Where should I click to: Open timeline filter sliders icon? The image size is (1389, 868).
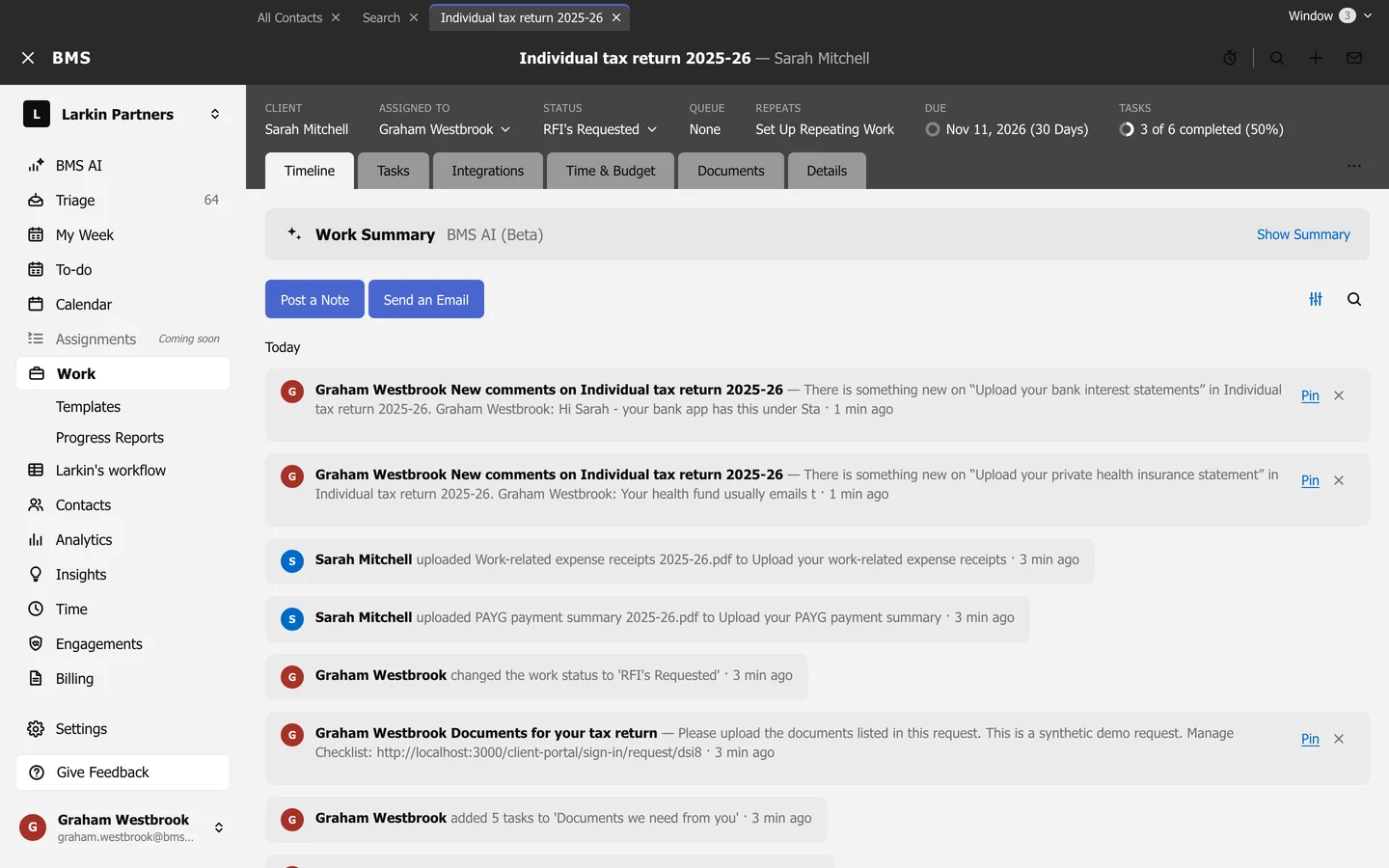(x=1316, y=299)
